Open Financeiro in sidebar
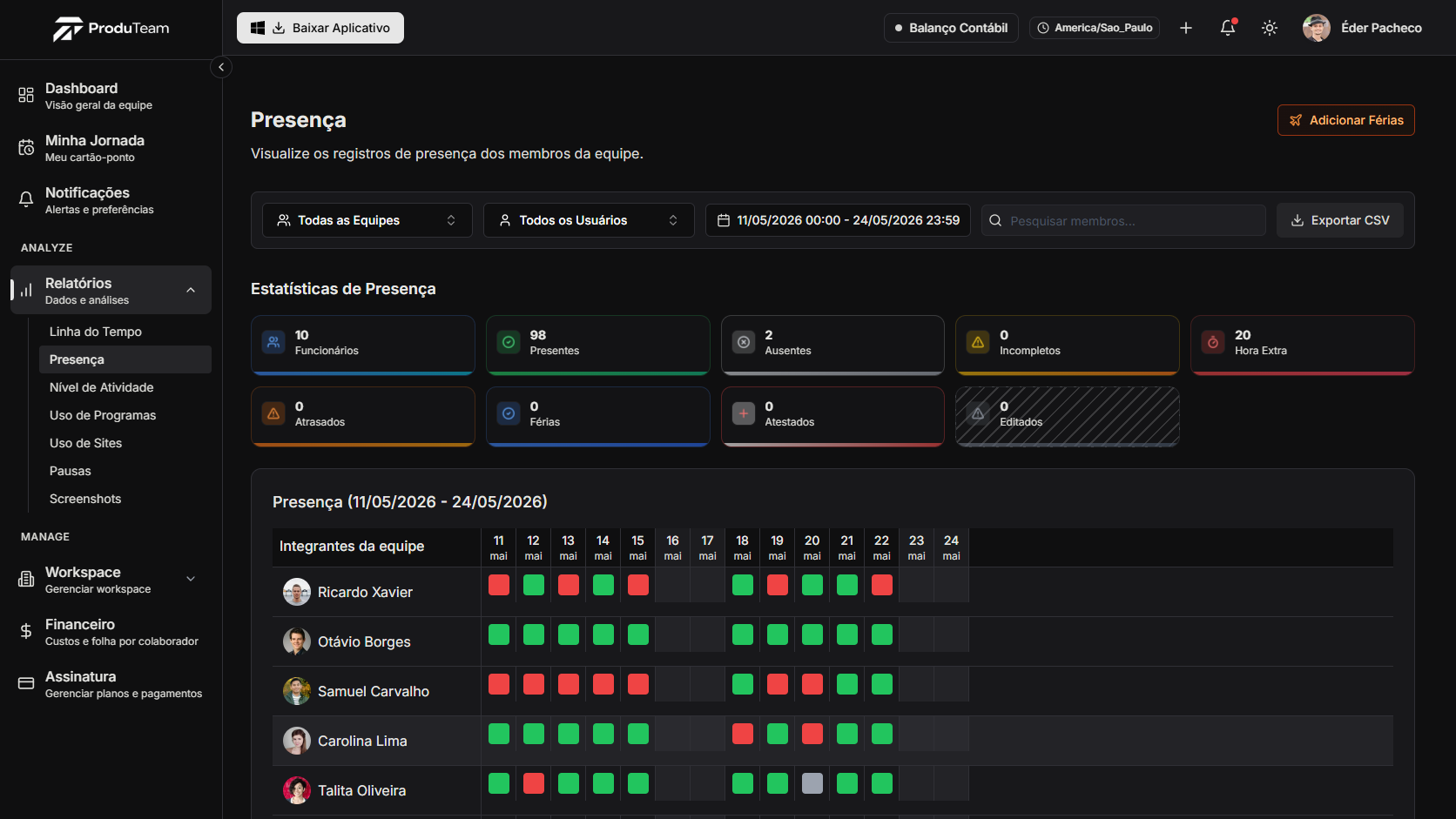Viewport: 1456px width, 819px height. point(111,631)
